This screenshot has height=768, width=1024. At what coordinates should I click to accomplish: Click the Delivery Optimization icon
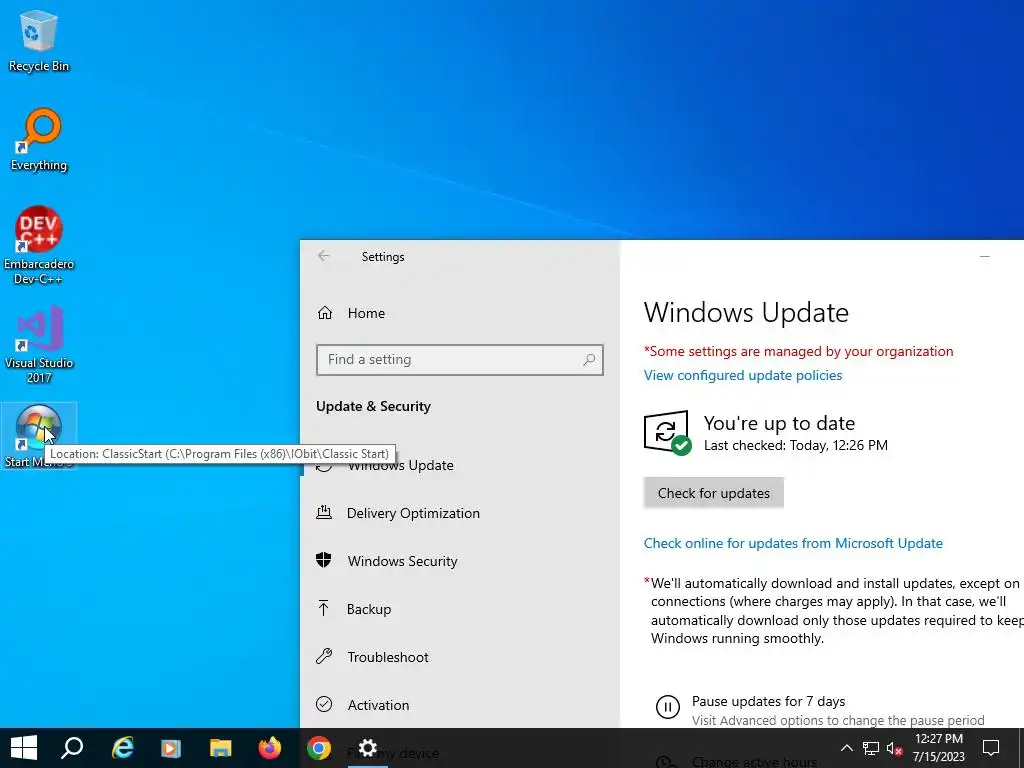324,513
